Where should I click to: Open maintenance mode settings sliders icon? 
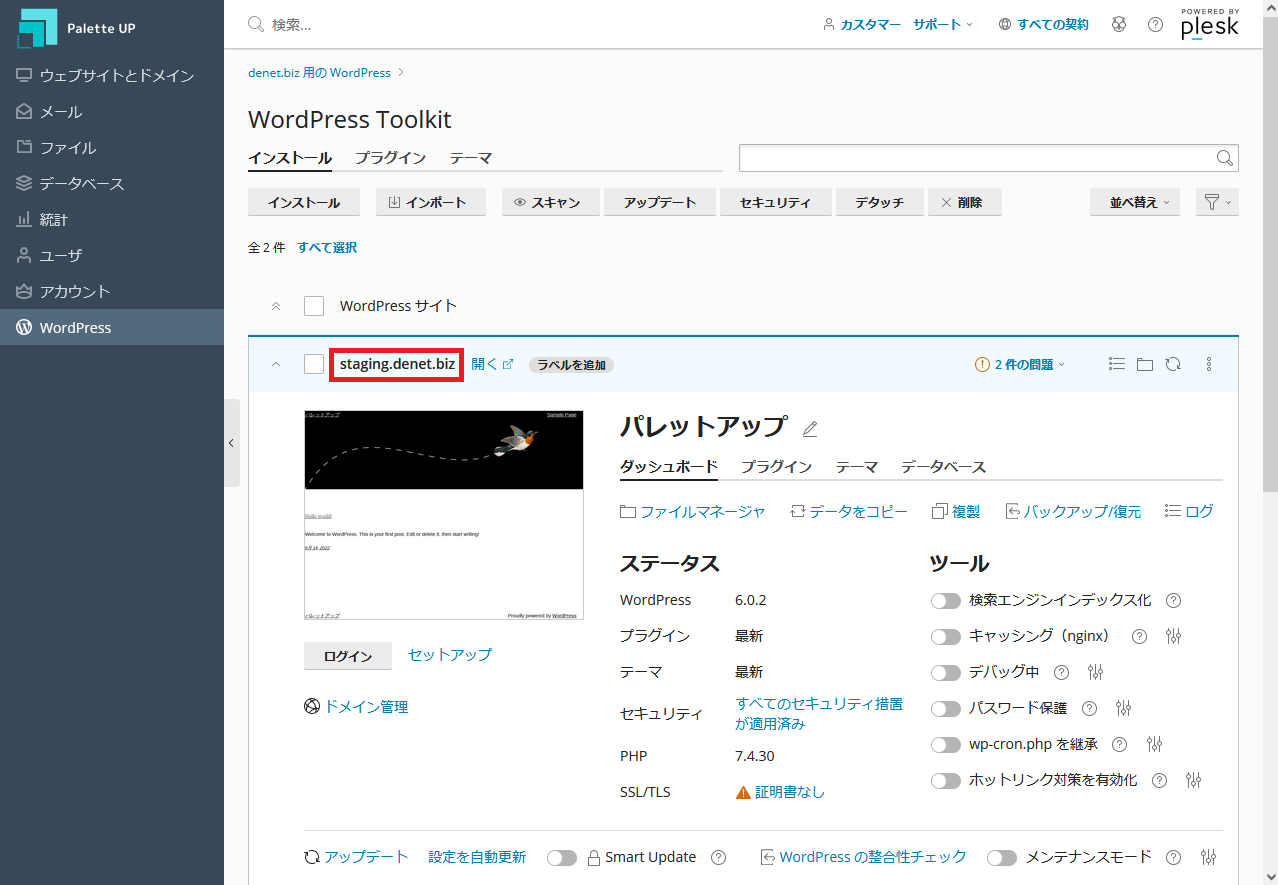(x=1209, y=857)
